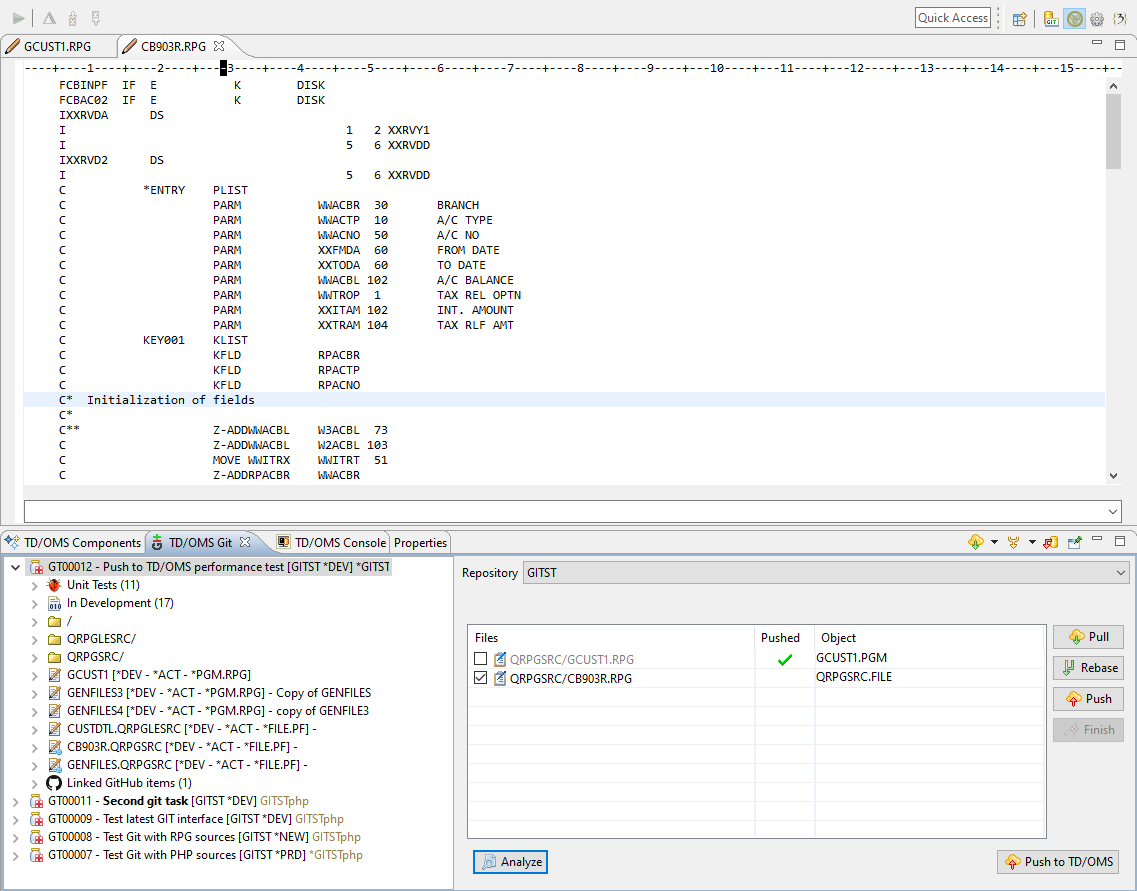Screen dimensions: 1137x891
Task: Click the red arrow database icon
Action: click(1051, 542)
